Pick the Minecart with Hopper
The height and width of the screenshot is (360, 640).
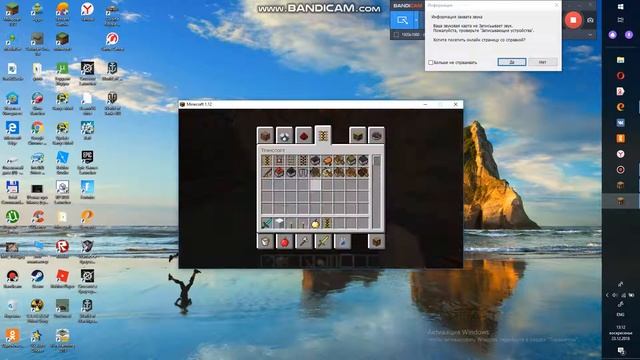tap(291, 173)
